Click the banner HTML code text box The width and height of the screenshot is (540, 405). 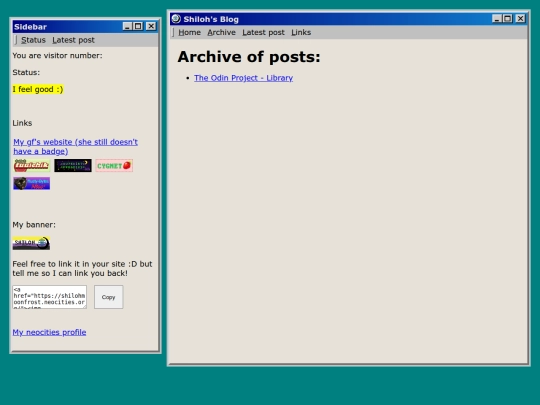click(x=50, y=297)
